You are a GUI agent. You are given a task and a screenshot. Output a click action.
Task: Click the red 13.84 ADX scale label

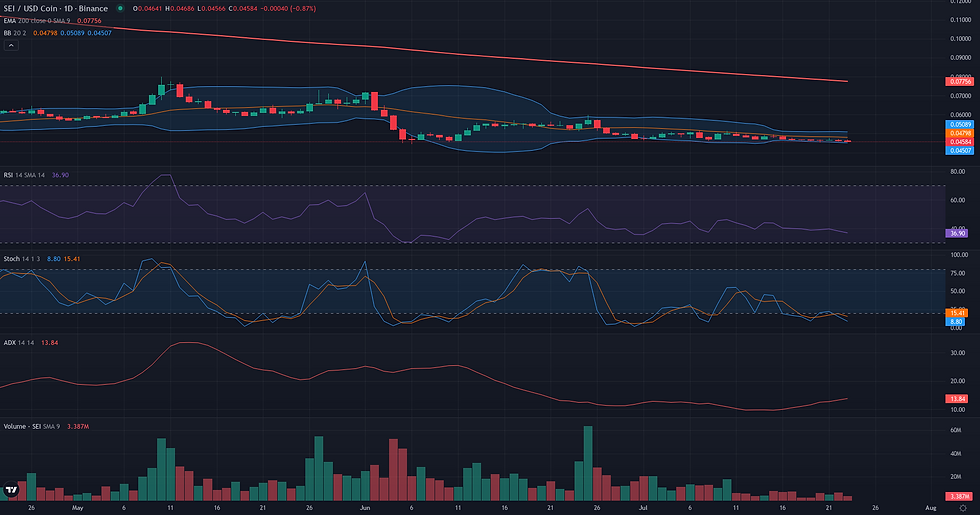pyautogui.click(x=957, y=398)
